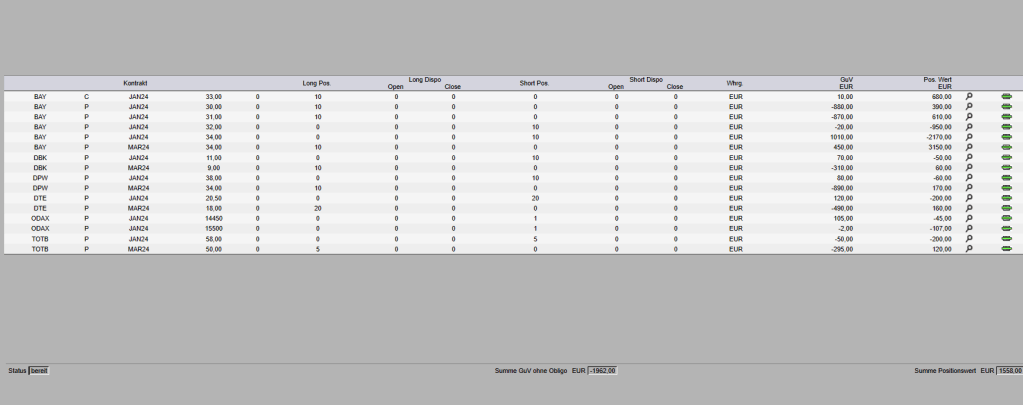Screen dimensions: 1023x405
Task: Click green arrow for BAY P MAR24 34,00
Action: (1006, 147)
